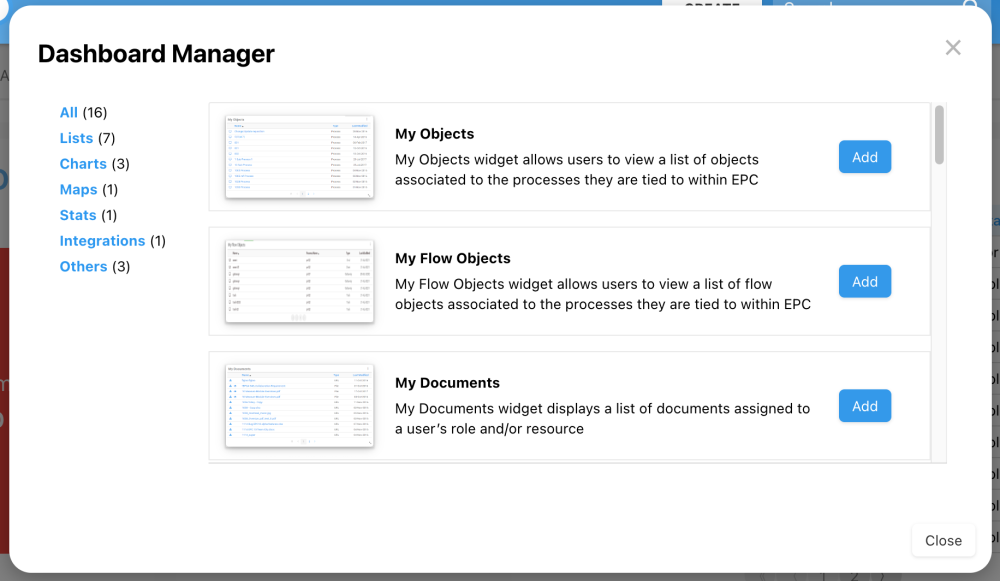The width and height of the screenshot is (1000, 581).
Task: Filter widgets by Charts category
Action: [83, 164]
